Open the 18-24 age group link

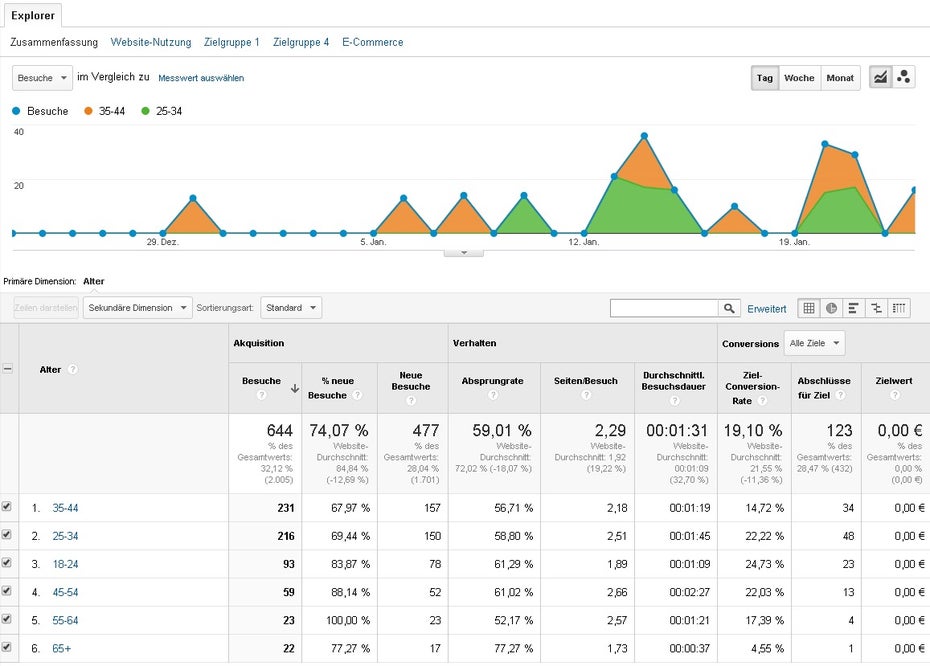(65, 564)
